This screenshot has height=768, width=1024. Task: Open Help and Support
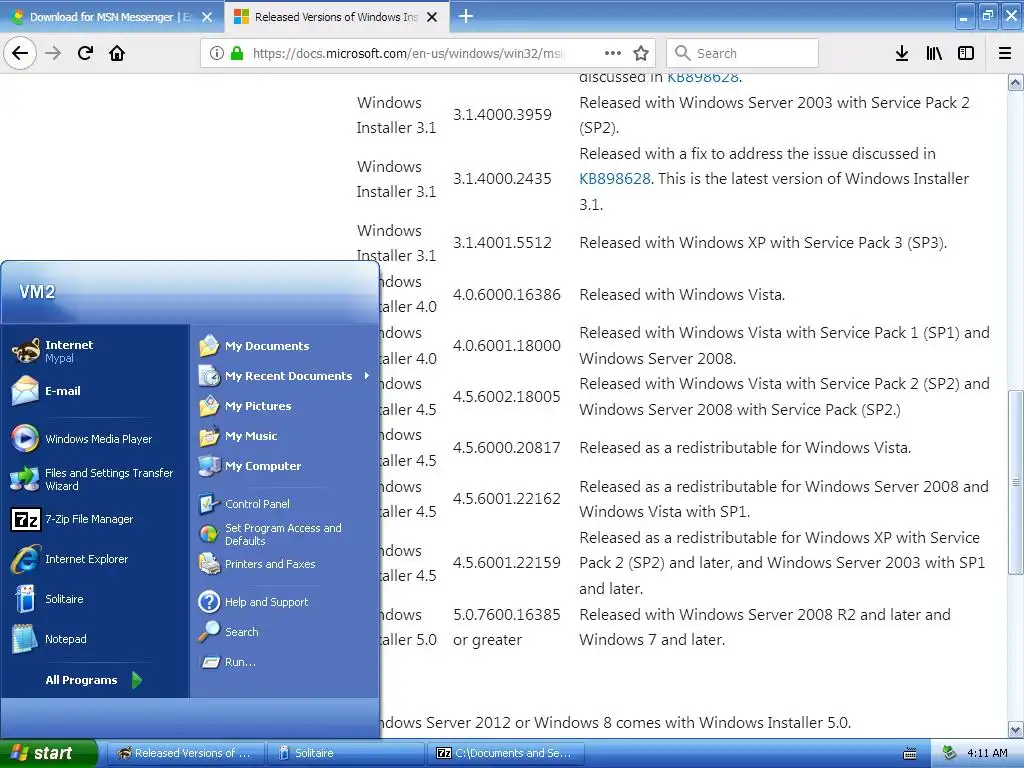(x=284, y=601)
